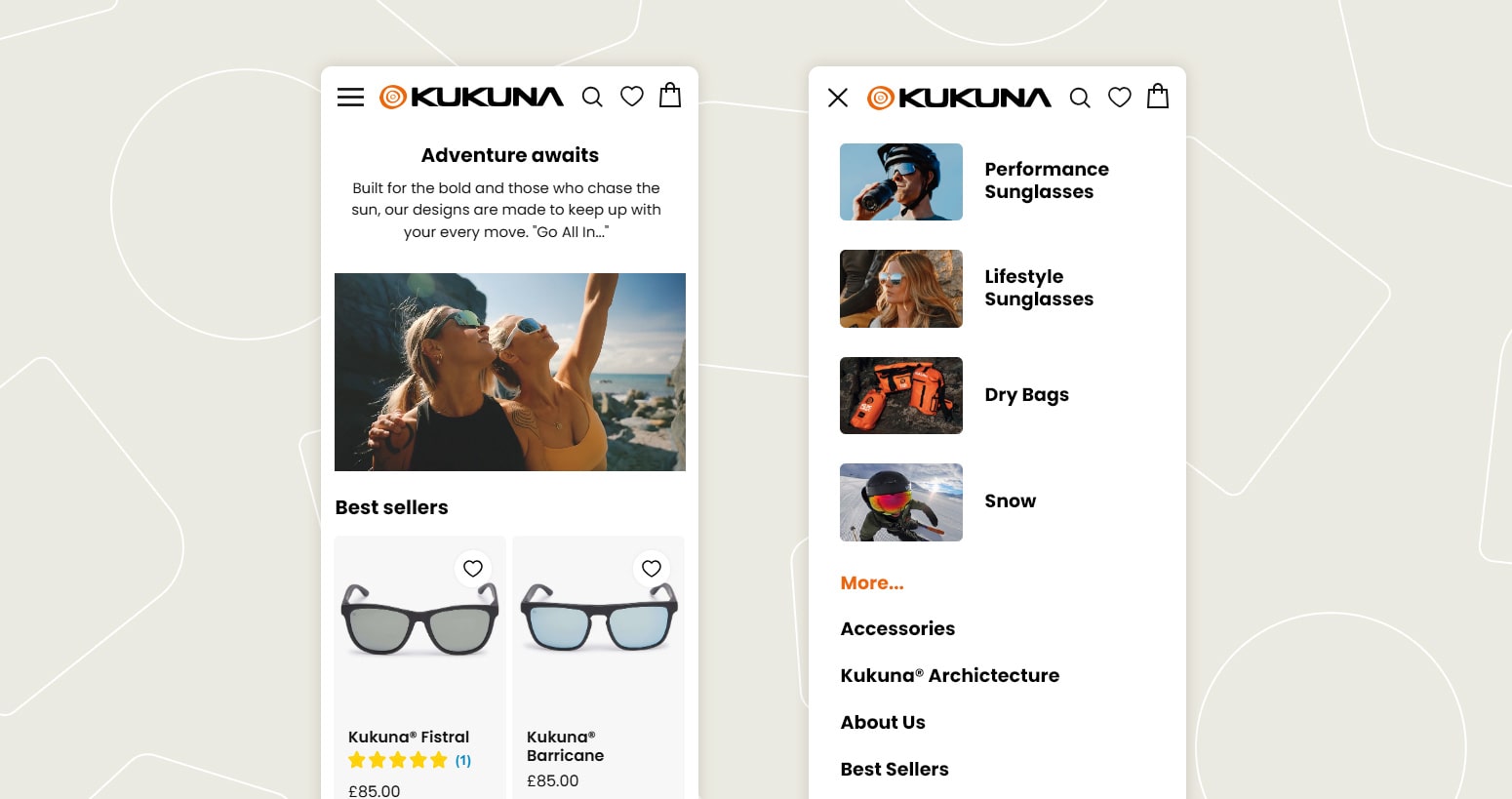Open wishlist heart in right menu header
The image size is (1512, 799).
click(1120, 97)
